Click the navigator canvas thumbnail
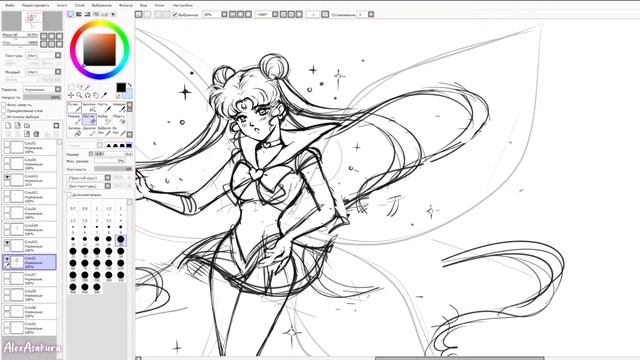 (x=33, y=21)
